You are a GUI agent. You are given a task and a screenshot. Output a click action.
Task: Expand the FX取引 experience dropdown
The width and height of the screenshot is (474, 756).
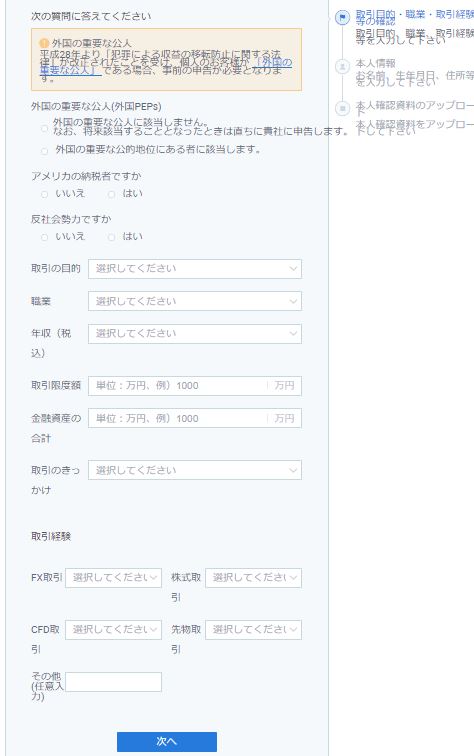(x=113, y=578)
